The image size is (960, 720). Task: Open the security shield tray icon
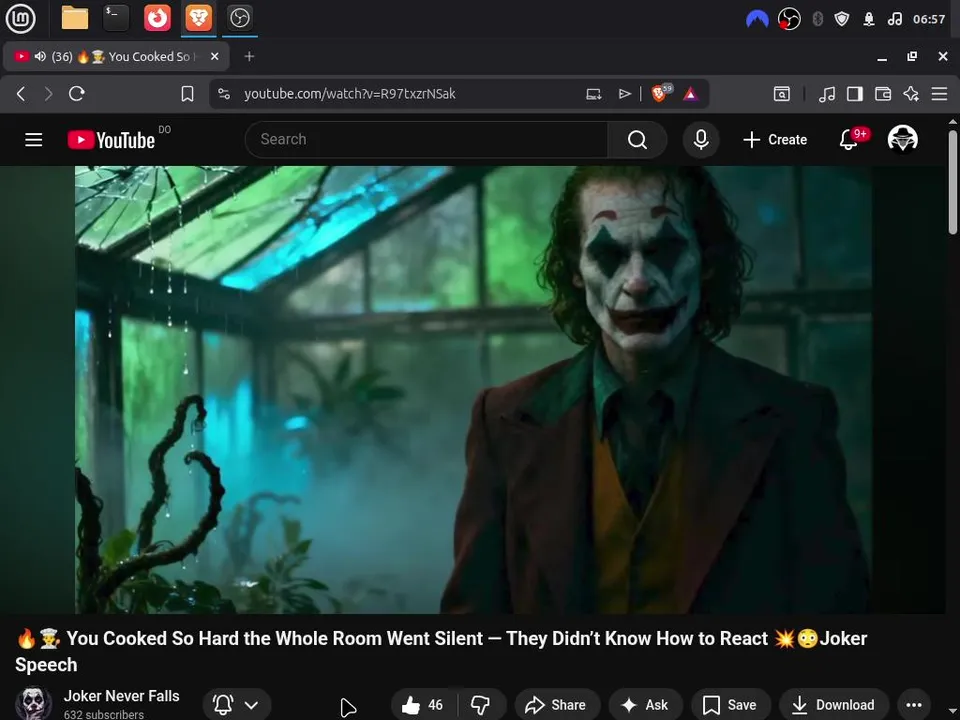[842, 19]
